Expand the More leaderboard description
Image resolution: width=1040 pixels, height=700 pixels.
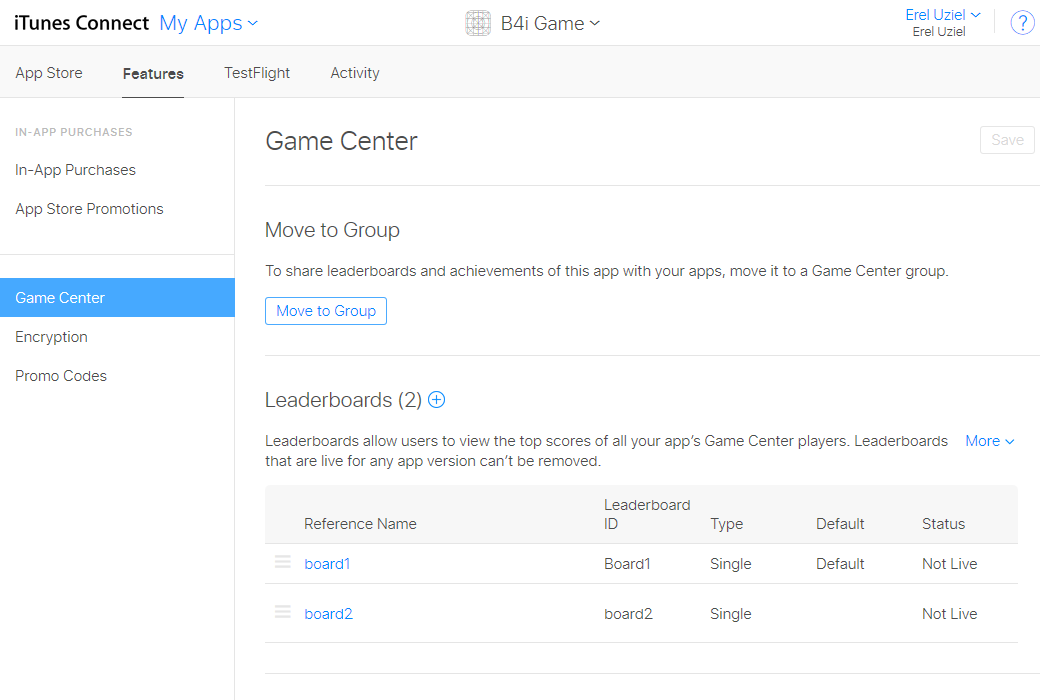click(x=990, y=441)
